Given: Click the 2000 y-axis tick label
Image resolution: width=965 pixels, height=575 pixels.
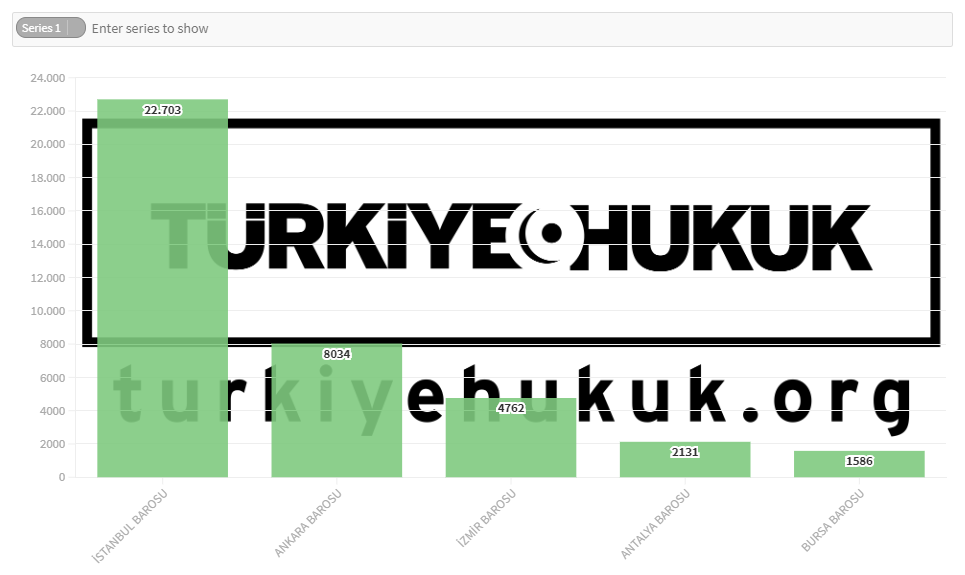Looking at the screenshot, I should coord(52,444).
